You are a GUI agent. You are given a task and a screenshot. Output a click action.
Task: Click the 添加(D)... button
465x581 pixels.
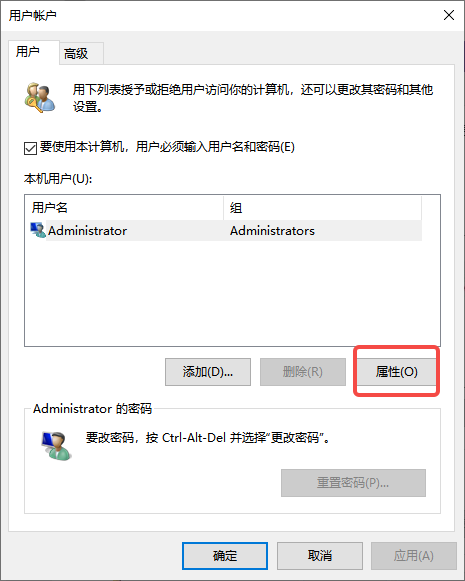[208, 372]
